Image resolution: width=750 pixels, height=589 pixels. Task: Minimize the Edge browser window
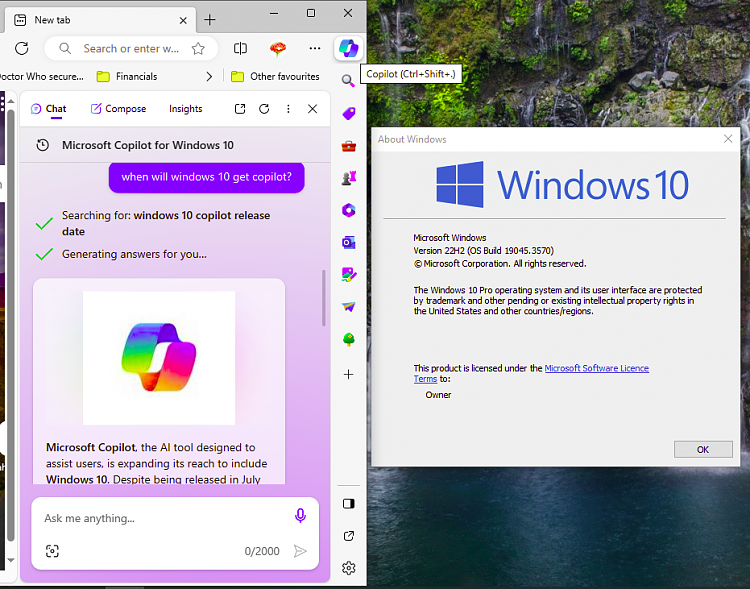(274, 13)
